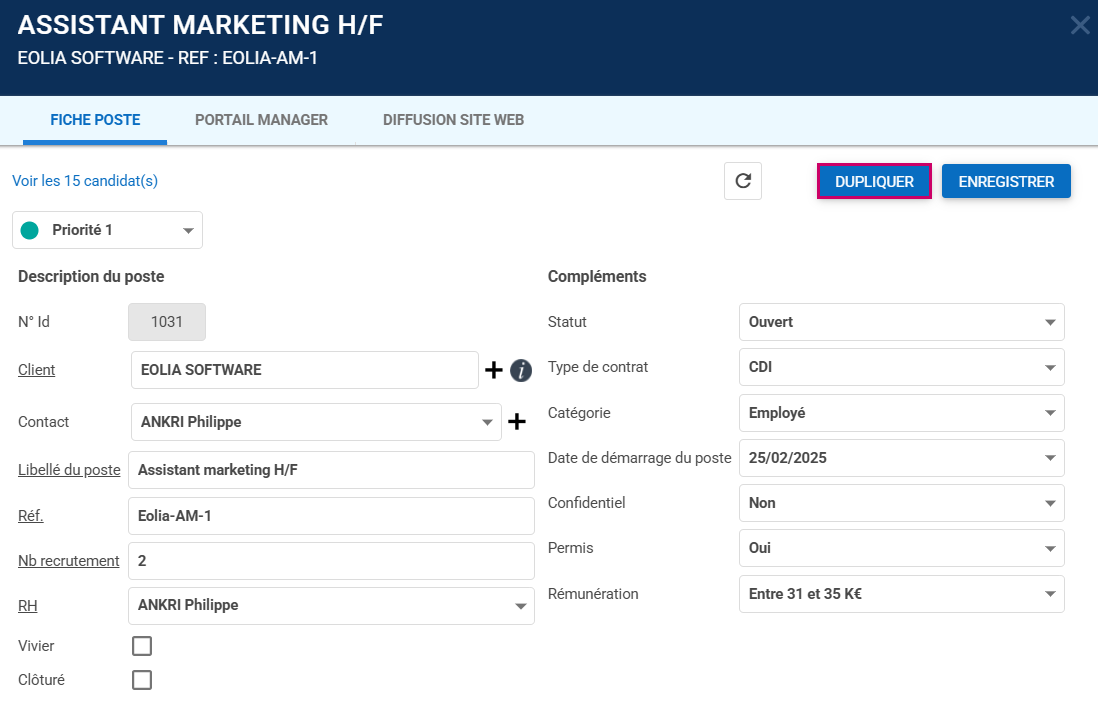Viewport: 1098px width, 716px height.
Task: Click the refresh icon button
Action: (x=742, y=181)
